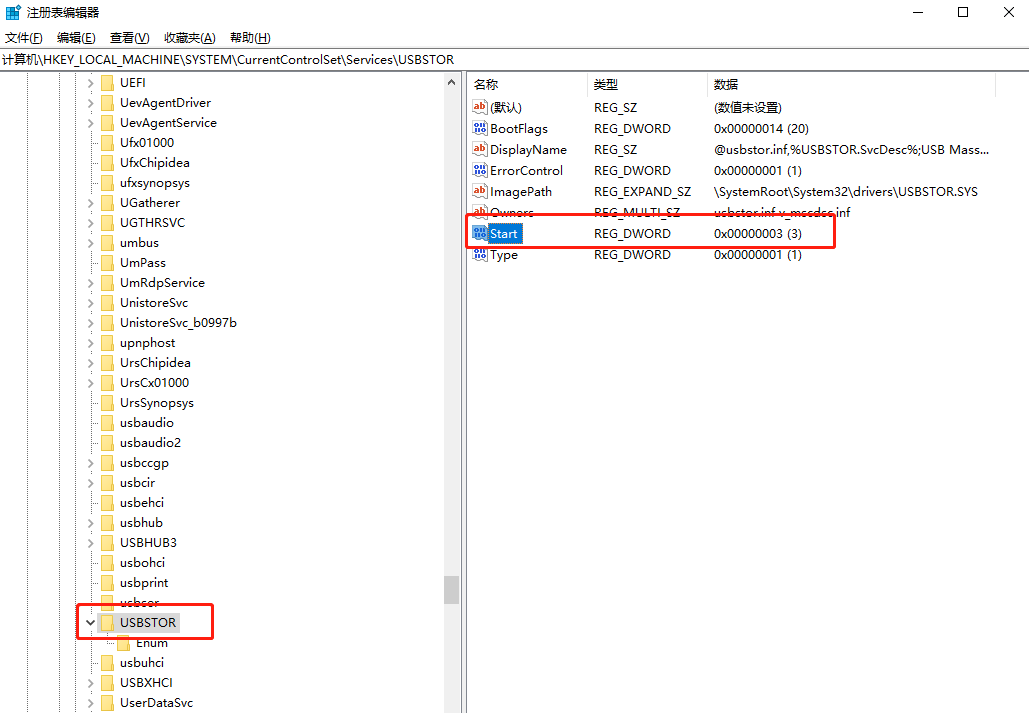Select the DisplayName string value icon
Screen dimensions: 1029x713
click(x=480, y=149)
